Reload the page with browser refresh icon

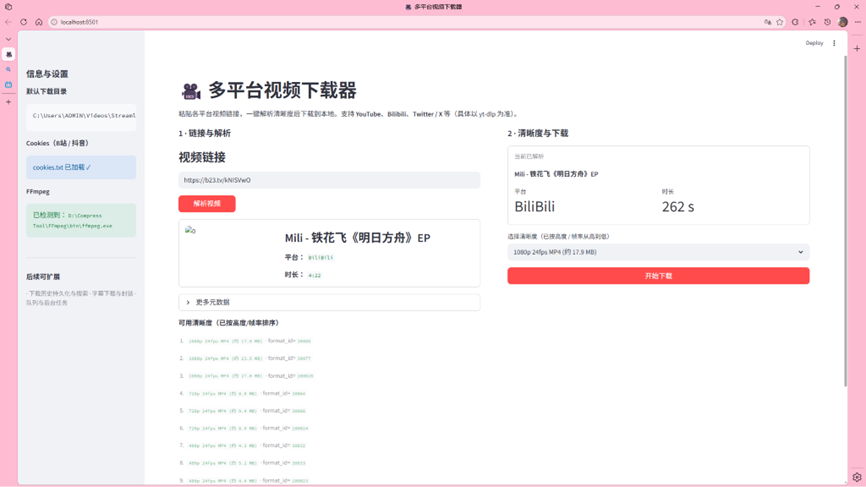tap(24, 22)
